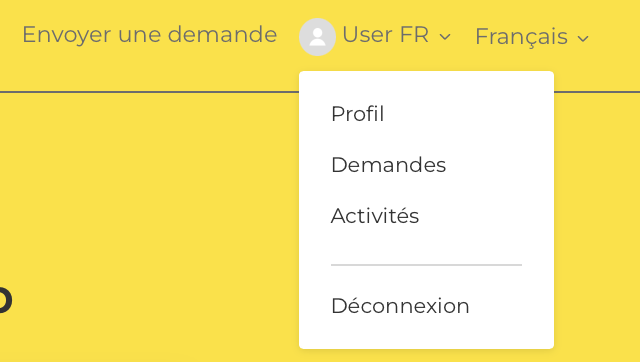The image size is (640, 362).
Task: Toggle the User FR dropdown arrow
Action: [x=444, y=37]
